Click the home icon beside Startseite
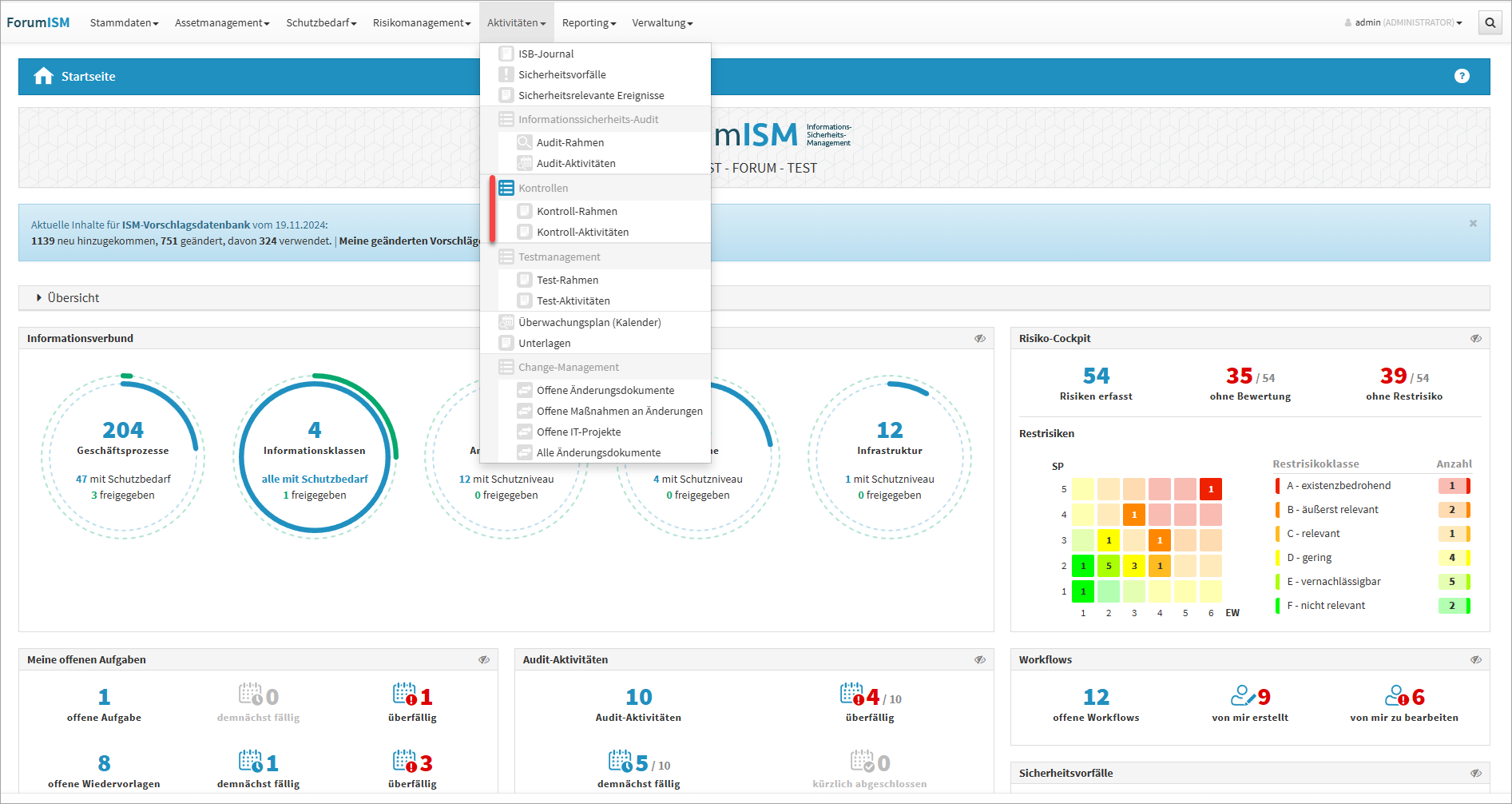 point(43,76)
